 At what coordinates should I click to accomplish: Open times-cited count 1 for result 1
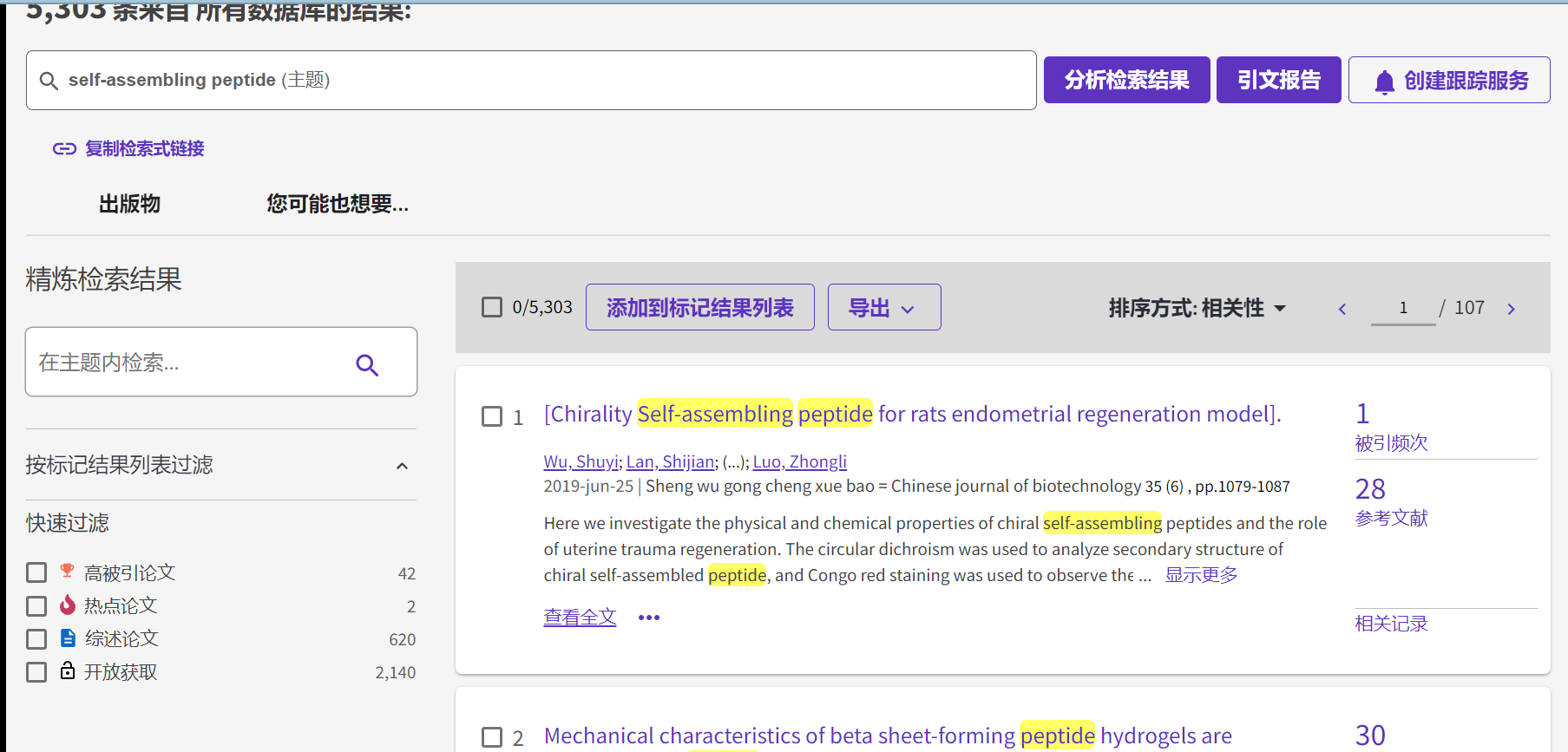[1362, 414]
